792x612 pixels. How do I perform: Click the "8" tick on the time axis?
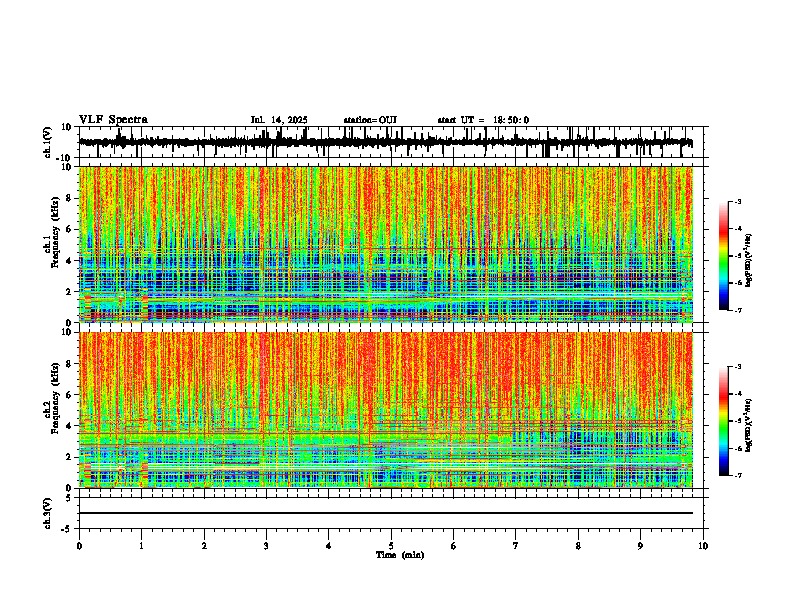pos(578,546)
